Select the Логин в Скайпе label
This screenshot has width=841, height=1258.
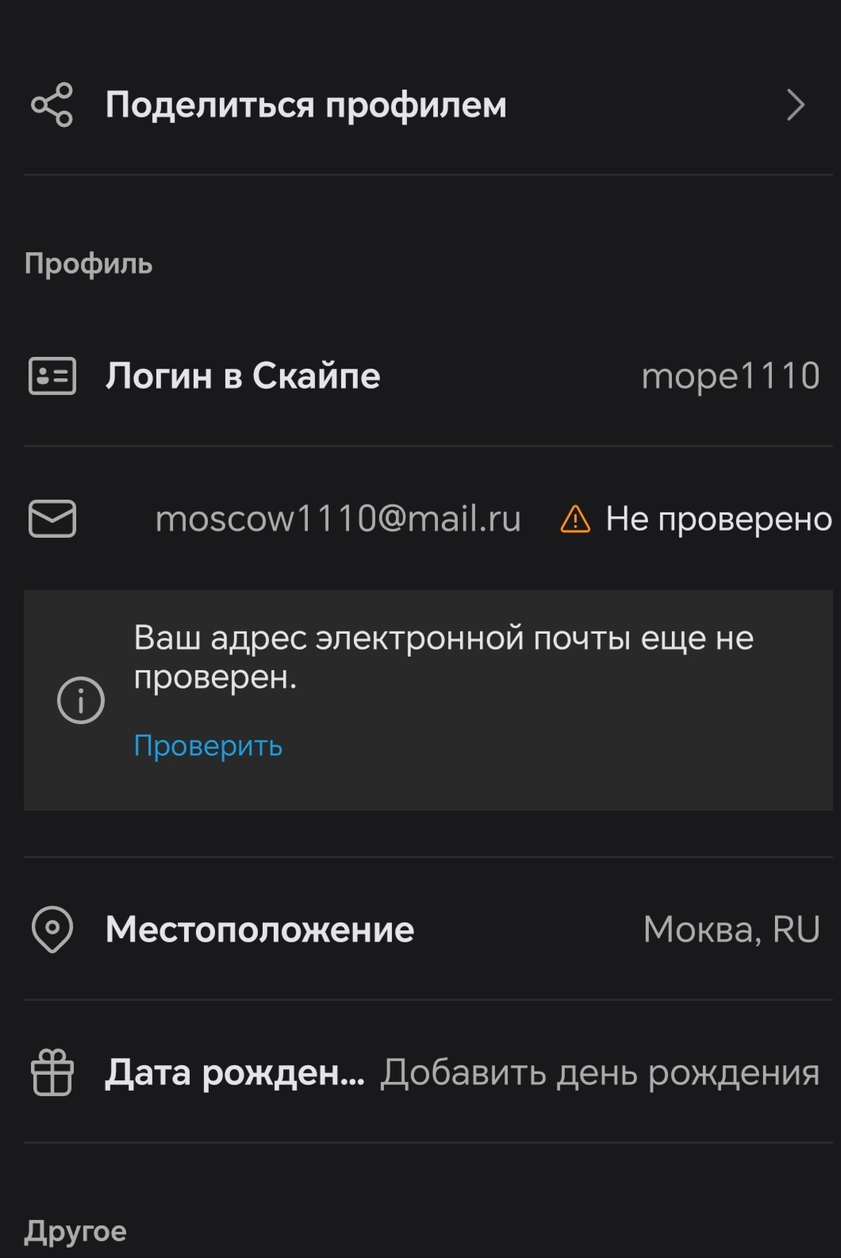coord(243,376)
